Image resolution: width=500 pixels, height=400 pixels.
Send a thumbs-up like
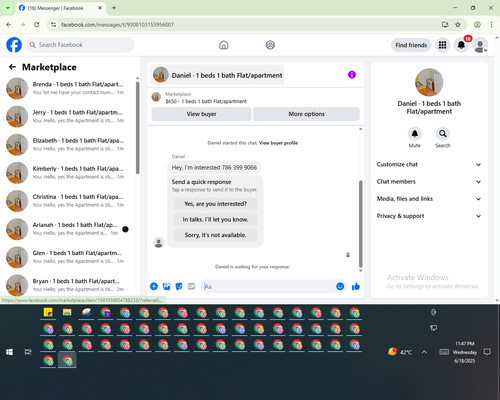pos(356,286)
